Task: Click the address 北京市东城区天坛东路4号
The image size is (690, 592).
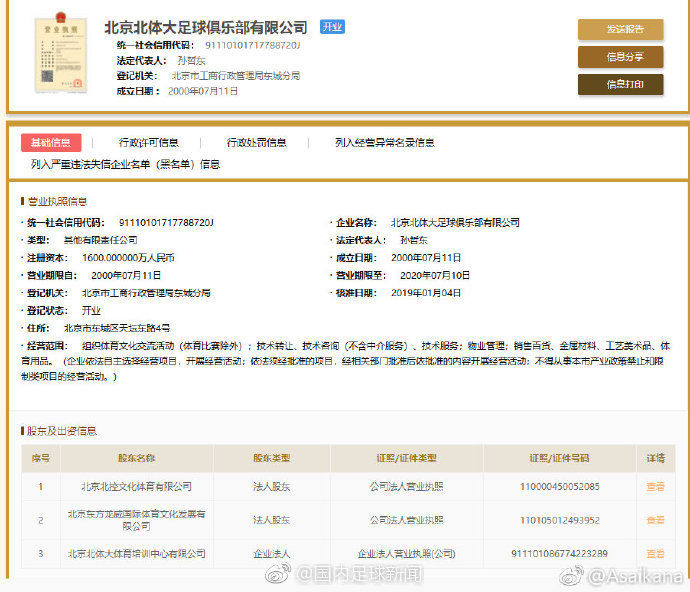Action: [117, 328]
